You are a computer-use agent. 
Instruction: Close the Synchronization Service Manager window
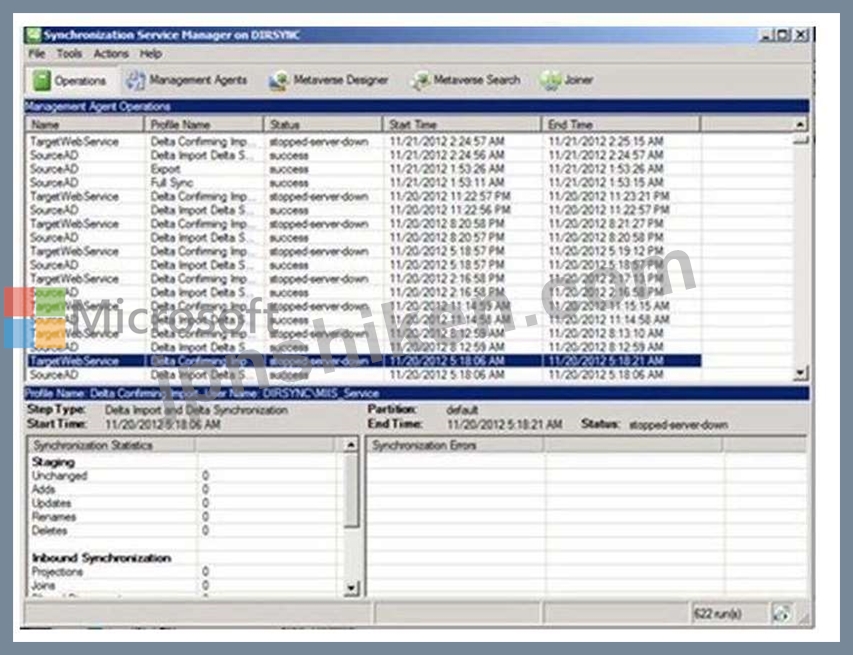[801, 35]
